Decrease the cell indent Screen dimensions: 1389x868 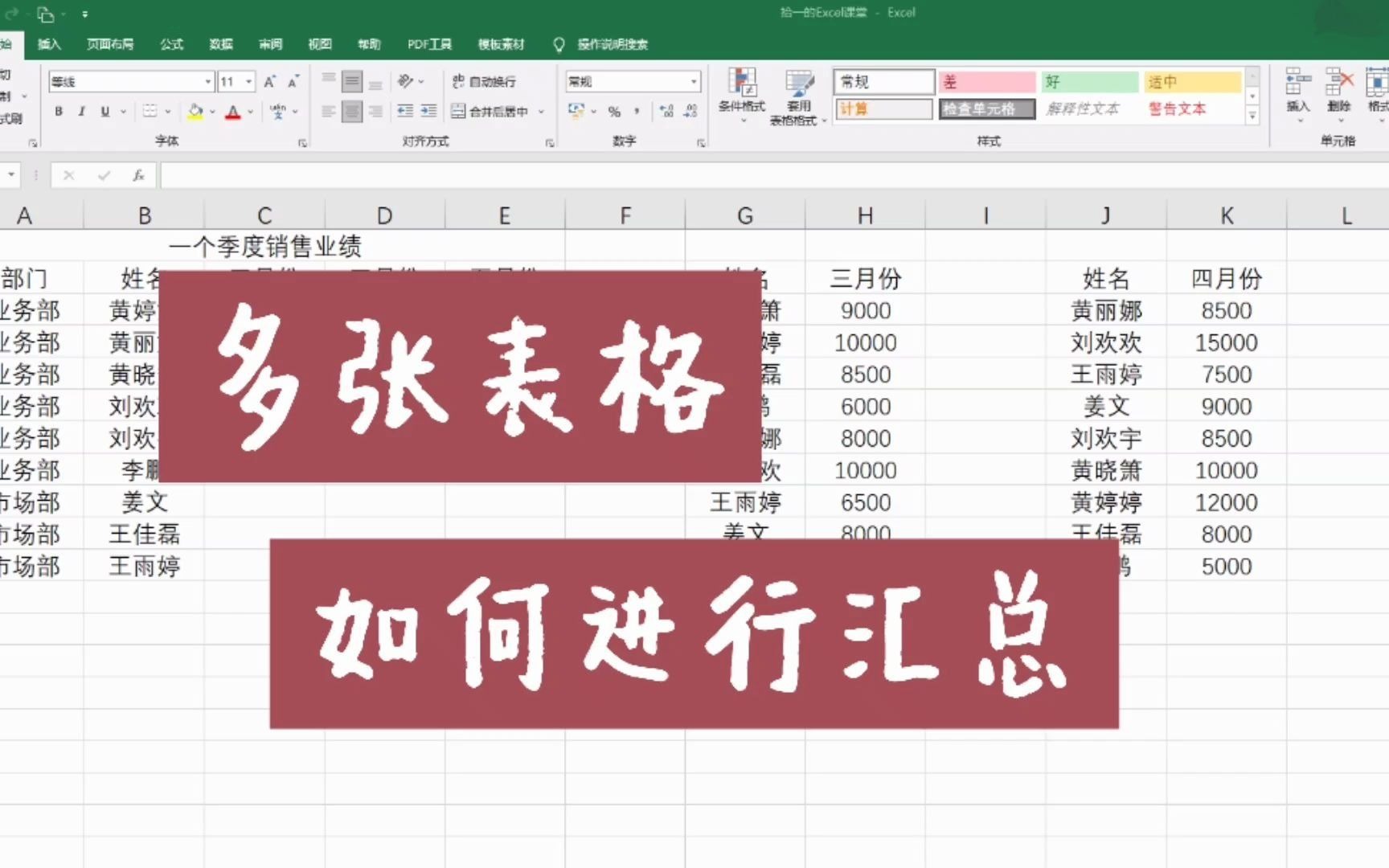pyautogui.click(x=405, y=111)
